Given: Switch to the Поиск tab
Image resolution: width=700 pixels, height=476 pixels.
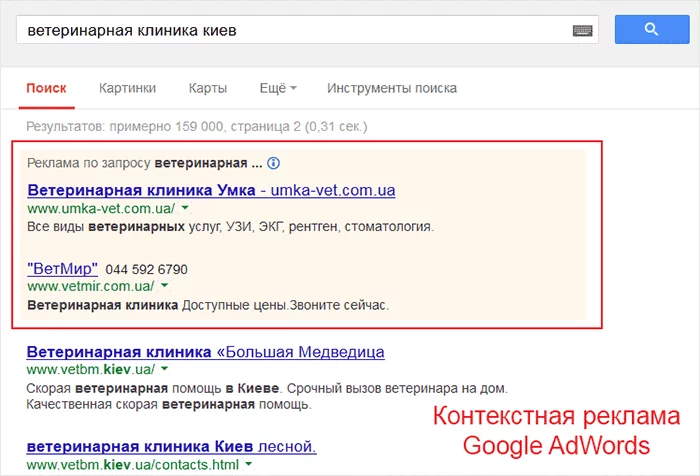Looking at the screenshot, I should (x=46, y=88).
